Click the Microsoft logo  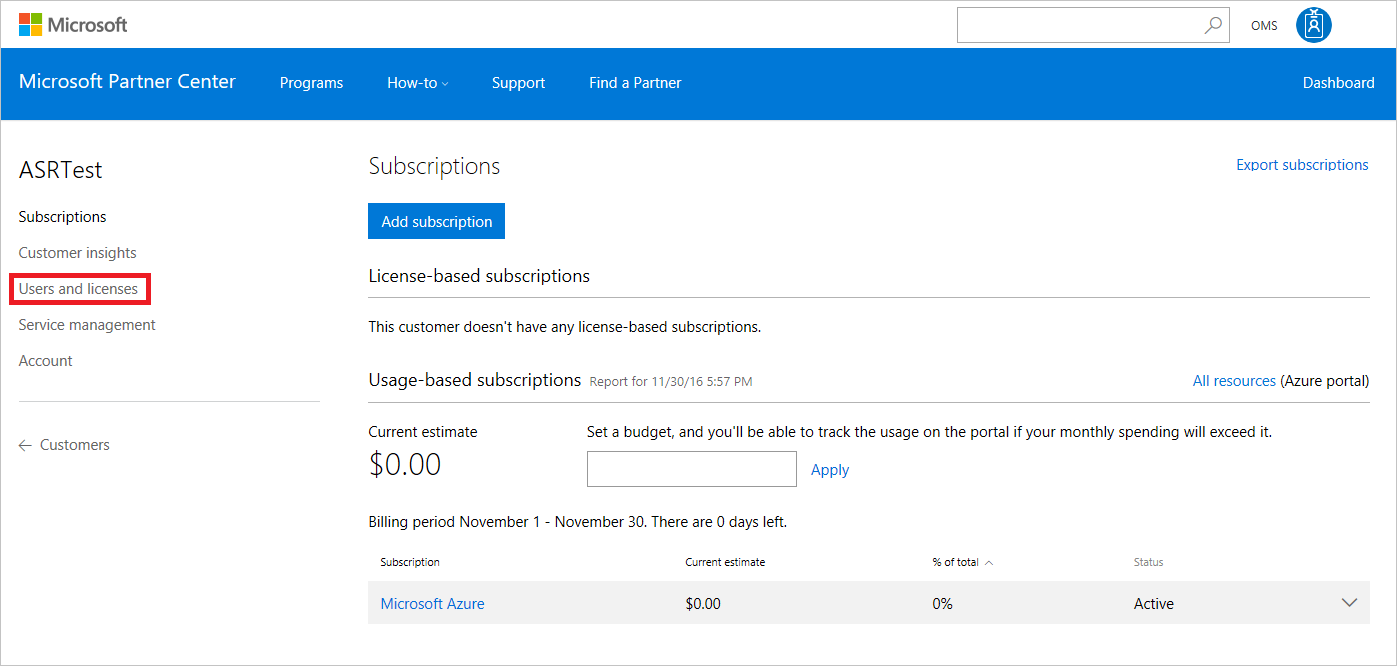(x=72, y=24)
